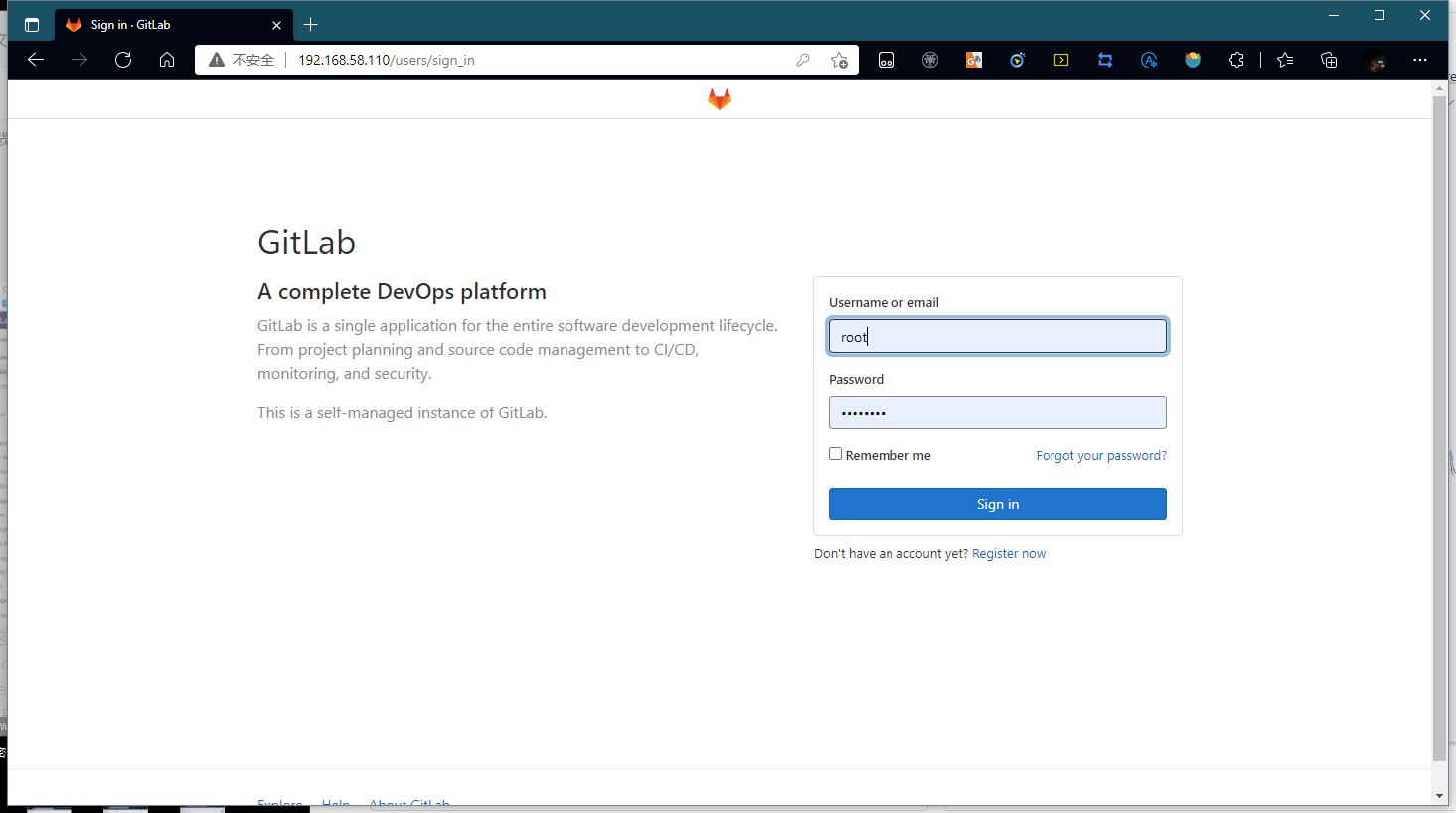The height and width of the screenshot is (813, 1456).
Task: Close the Sign in GitLab tab
Action: [276, 25]
